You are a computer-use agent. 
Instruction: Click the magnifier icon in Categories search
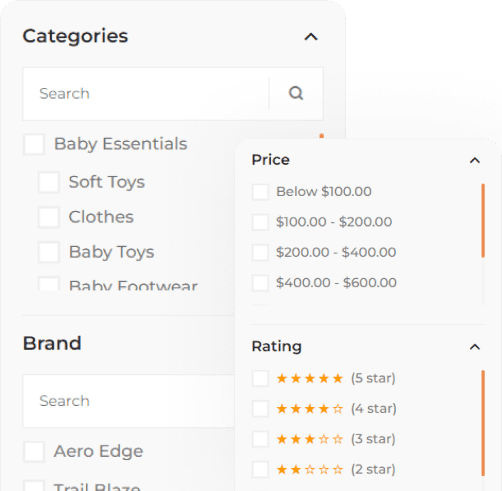pyautogui.click(x=296, y=93)
